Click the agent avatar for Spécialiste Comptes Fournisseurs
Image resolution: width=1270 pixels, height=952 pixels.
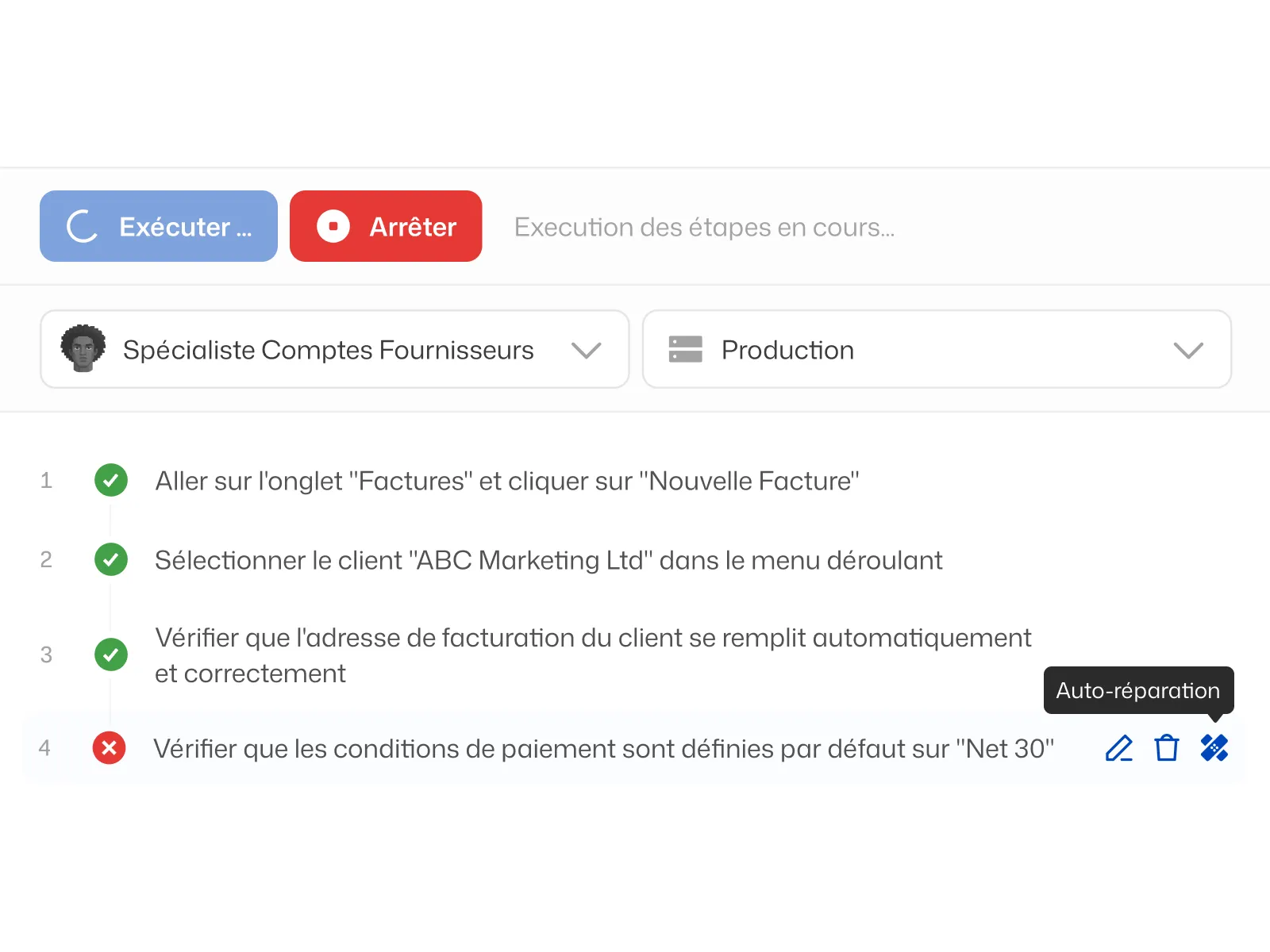point(84,349)
